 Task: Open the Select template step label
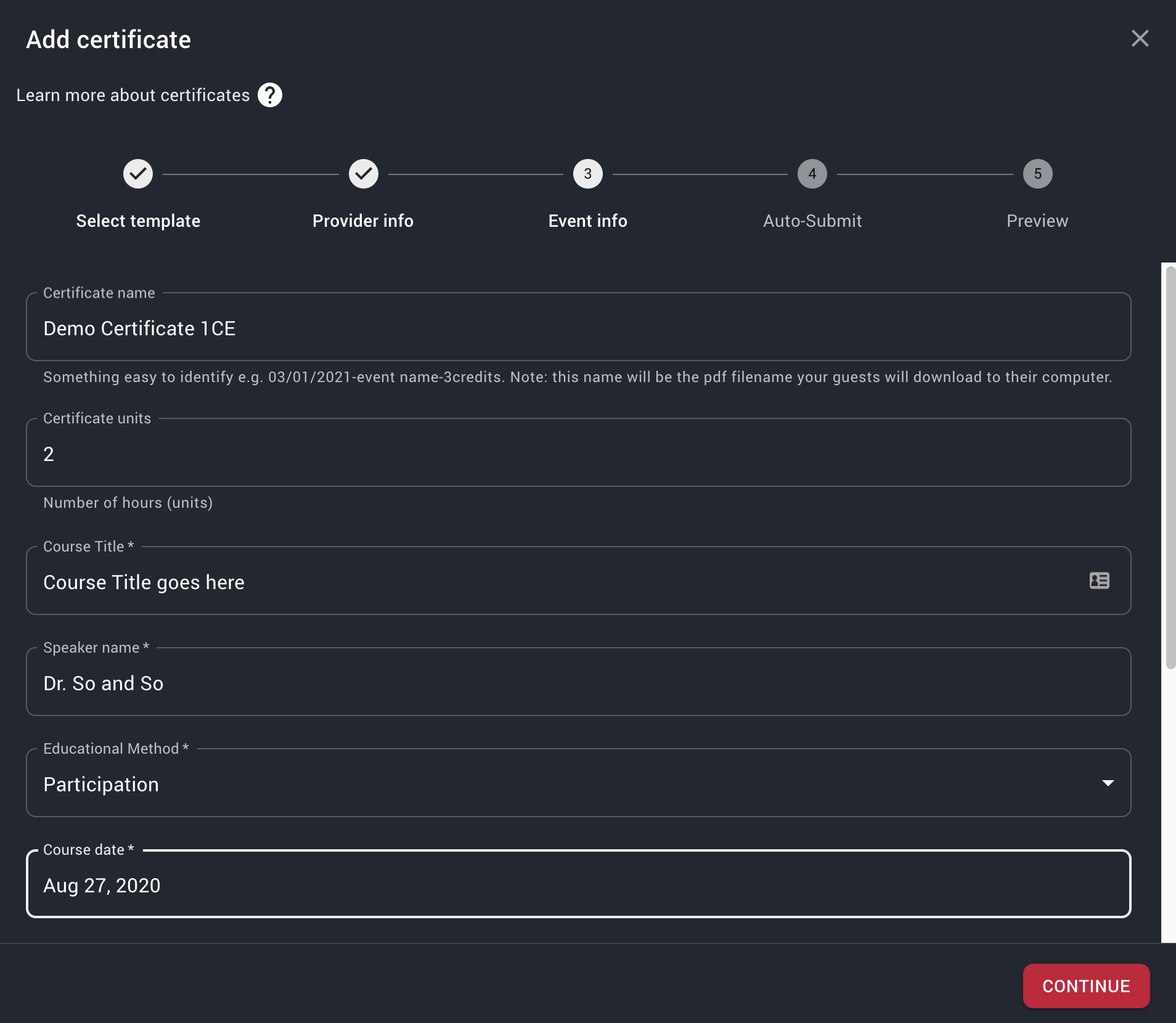click(138, 221)
